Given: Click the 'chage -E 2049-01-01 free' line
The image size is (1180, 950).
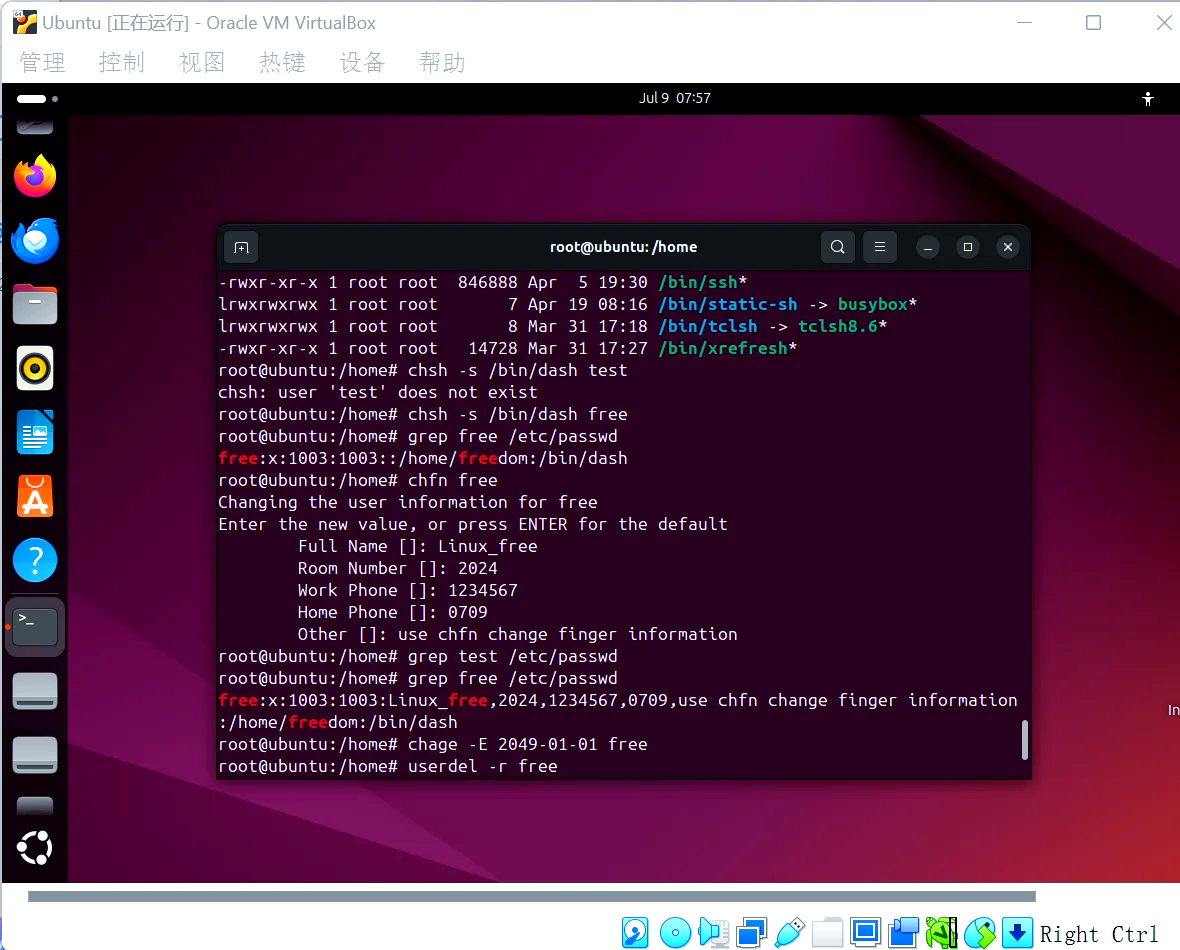Looking at the screenshot, I should pyautogui.click(x=433, y=744).
